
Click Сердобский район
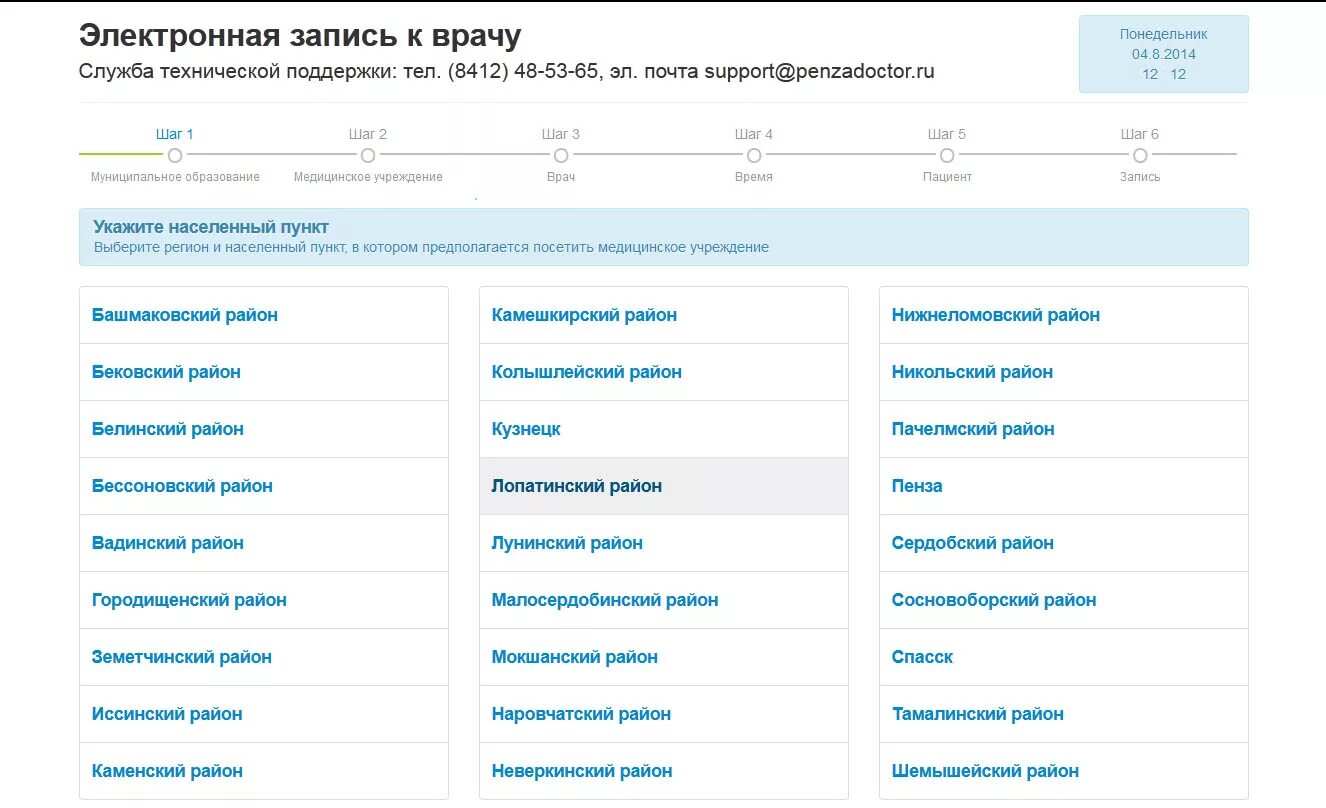point(1064,543)
